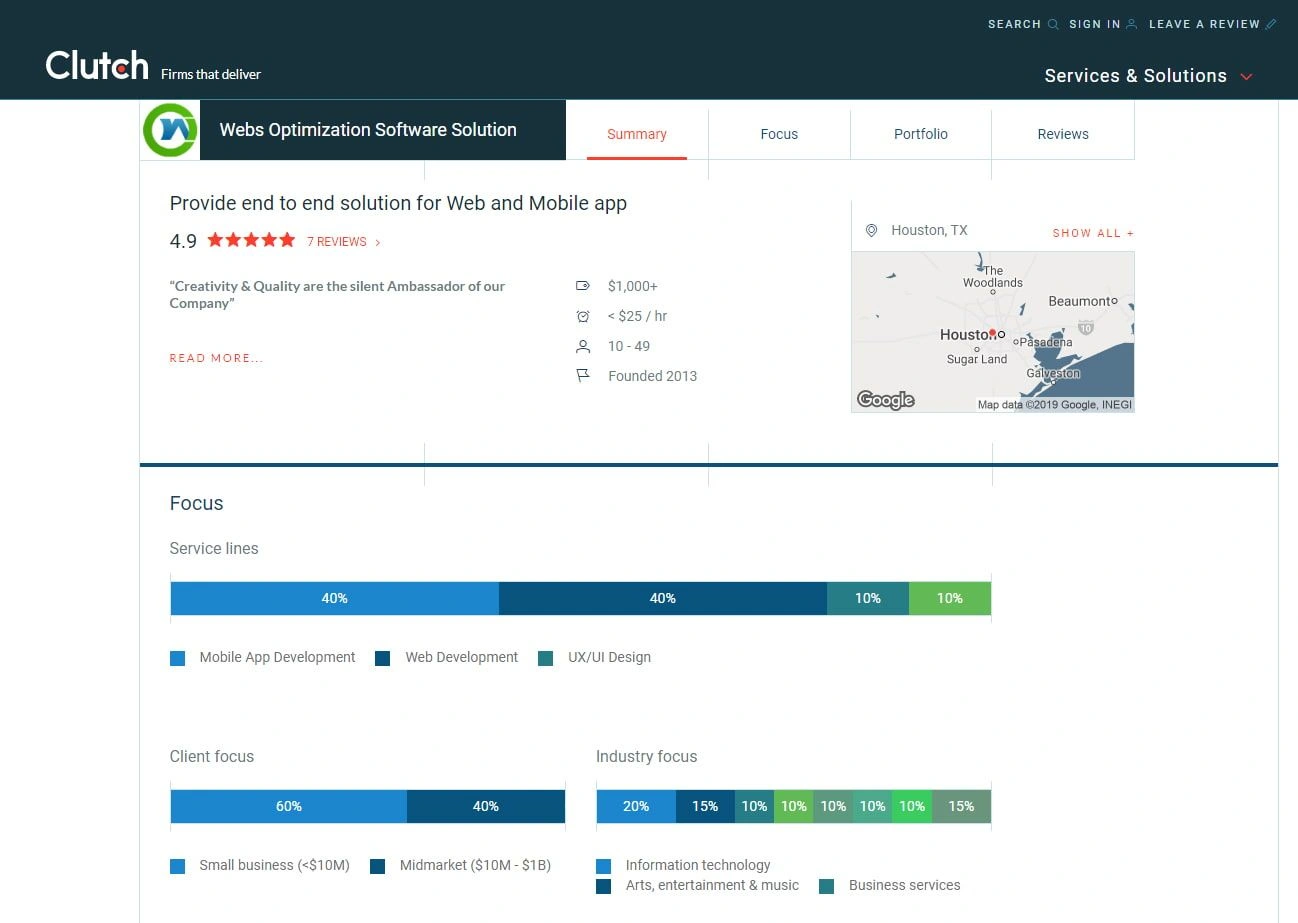This screenshot has height=923, width=1298.
Task: Click the chevron next to 7 REVIEWS
Action: click(x=378, y=242)
